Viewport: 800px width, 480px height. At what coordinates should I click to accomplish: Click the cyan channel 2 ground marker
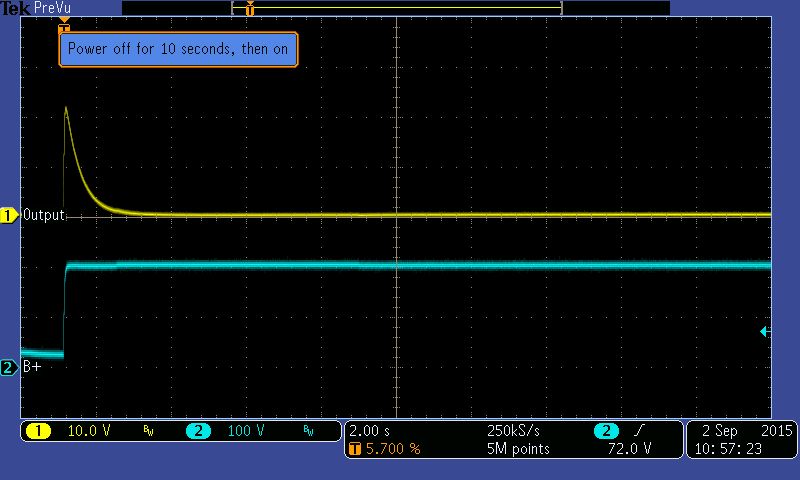coord(9,367)
